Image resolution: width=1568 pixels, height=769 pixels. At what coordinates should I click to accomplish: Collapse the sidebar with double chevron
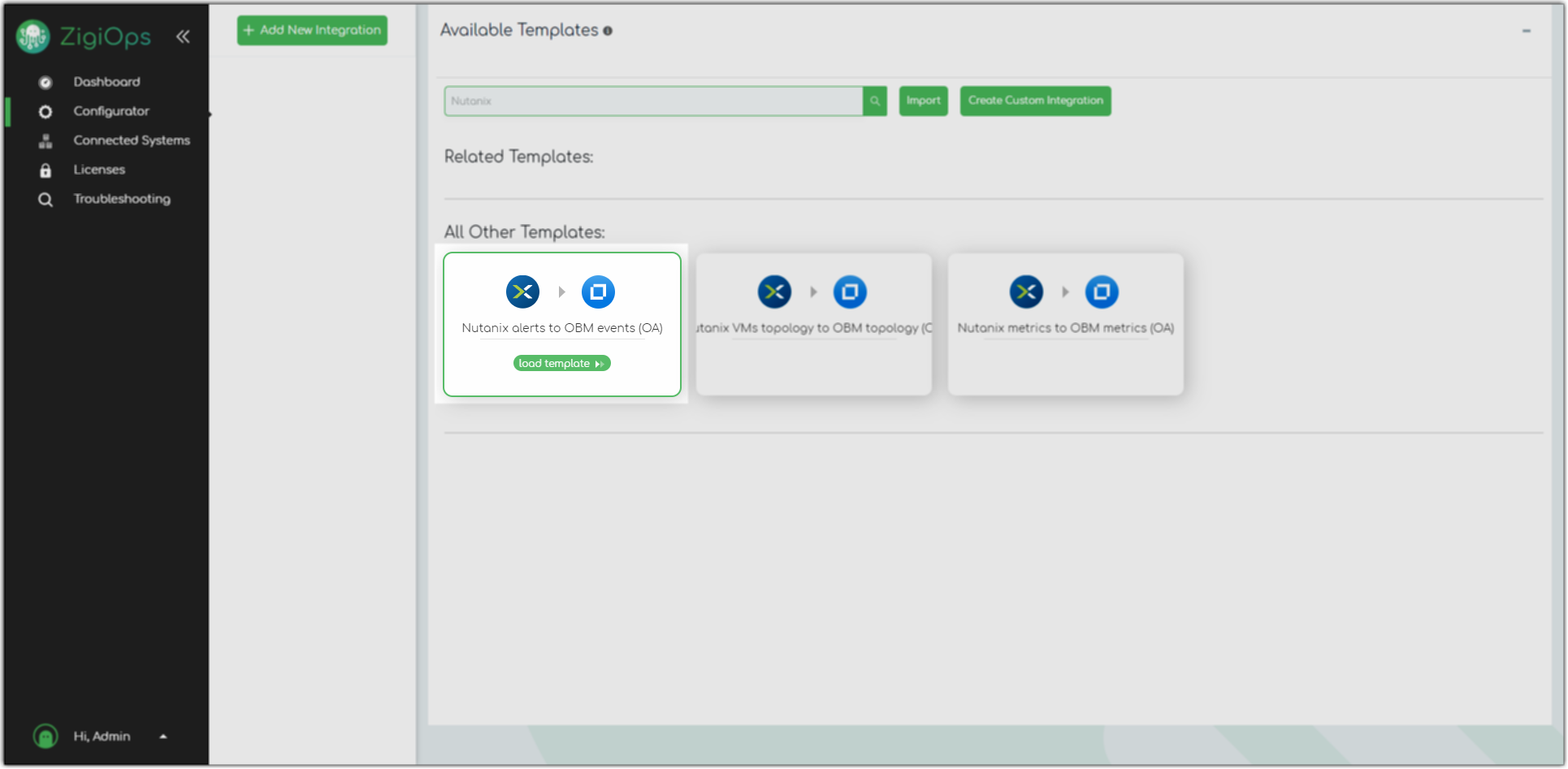pos(183,37)
